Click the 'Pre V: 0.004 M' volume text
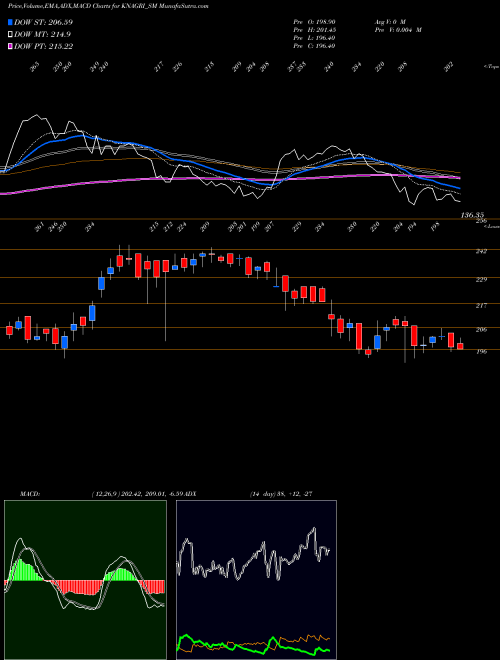This screenshot has height=660, width=500. [x=398, y=30]
